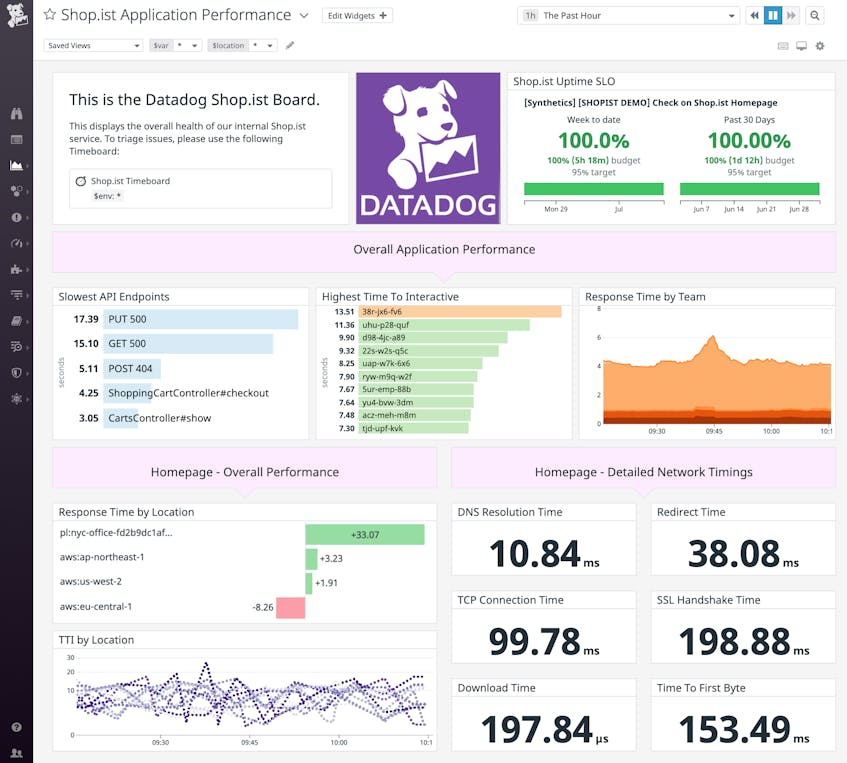Open the binoculars Watchdog icon in sidebar
Screen dimensions: 847x763
pos(17,113)
